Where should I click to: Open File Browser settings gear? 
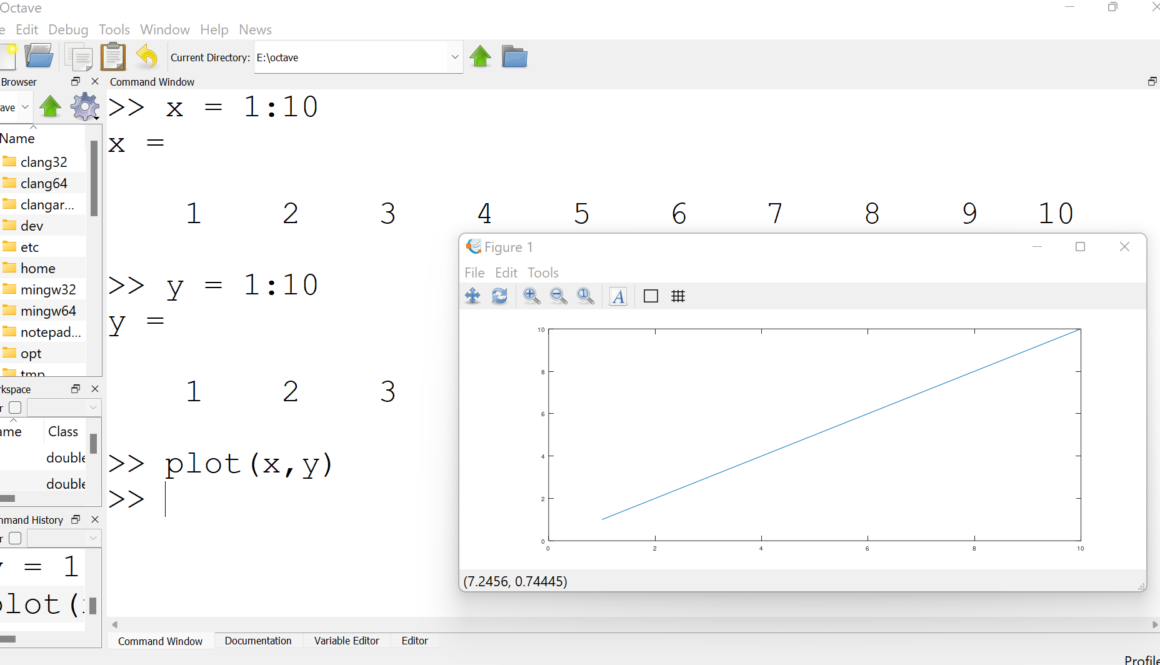pos(84,107)
